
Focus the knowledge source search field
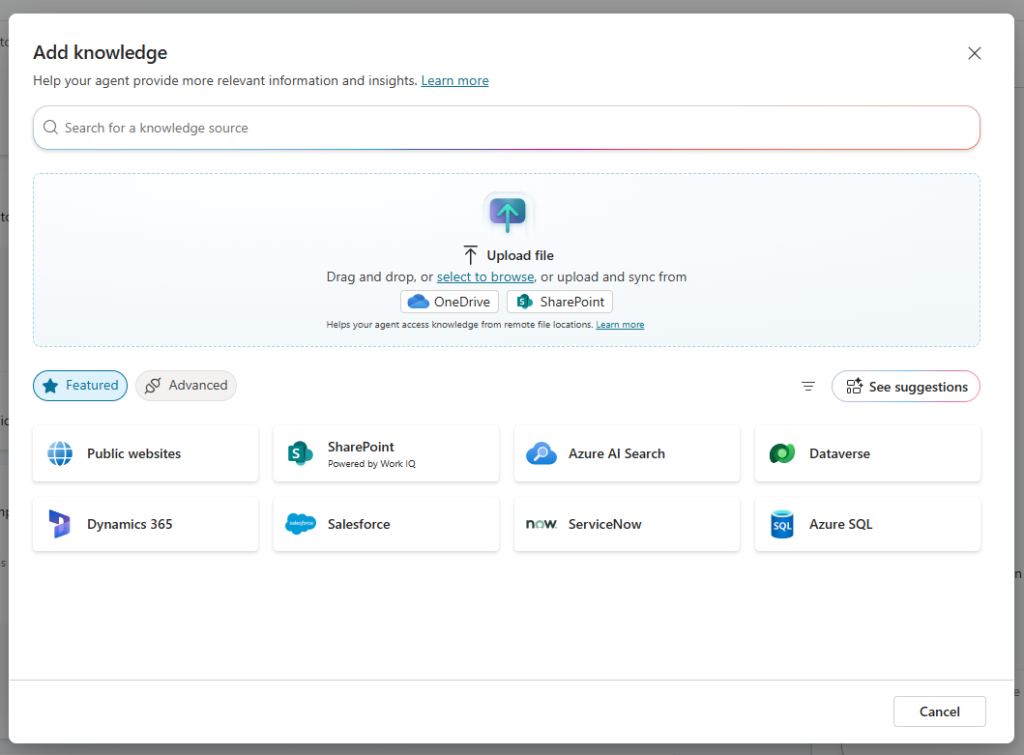506,128
